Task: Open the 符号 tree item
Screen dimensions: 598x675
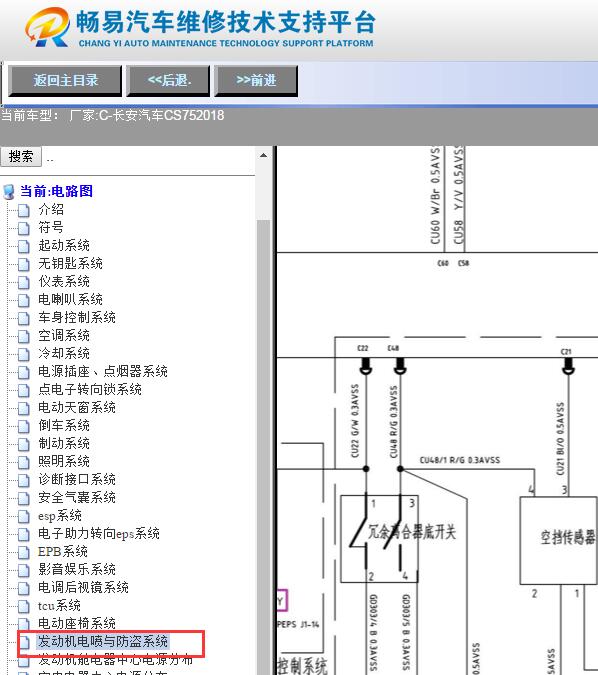Action: tap(51, 227)
